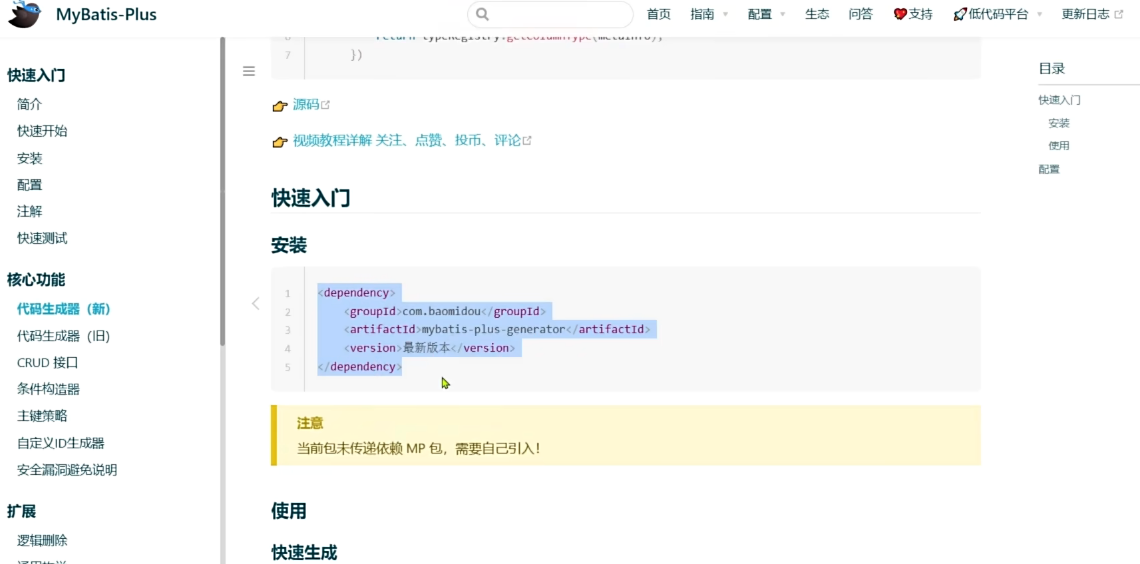
Task: Select 代码生成器（旧） in the sidebar
Action: 64,336
